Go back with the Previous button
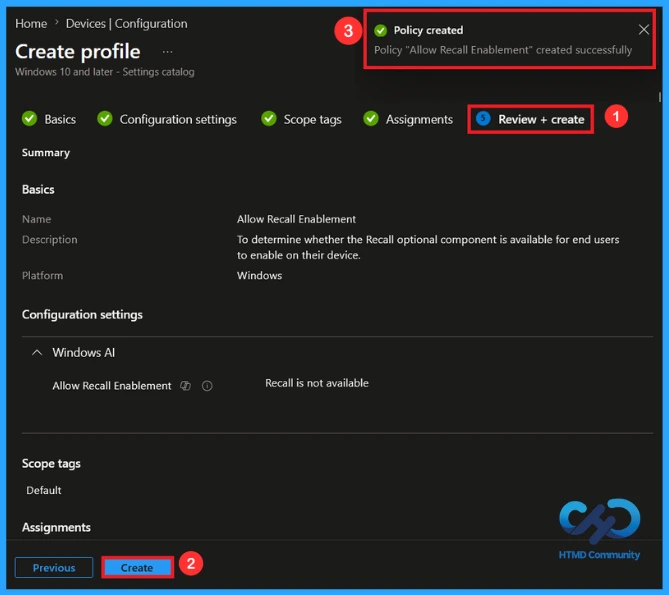Image resolution: width=669 pixels, height=595 pixels. [54, 568]
